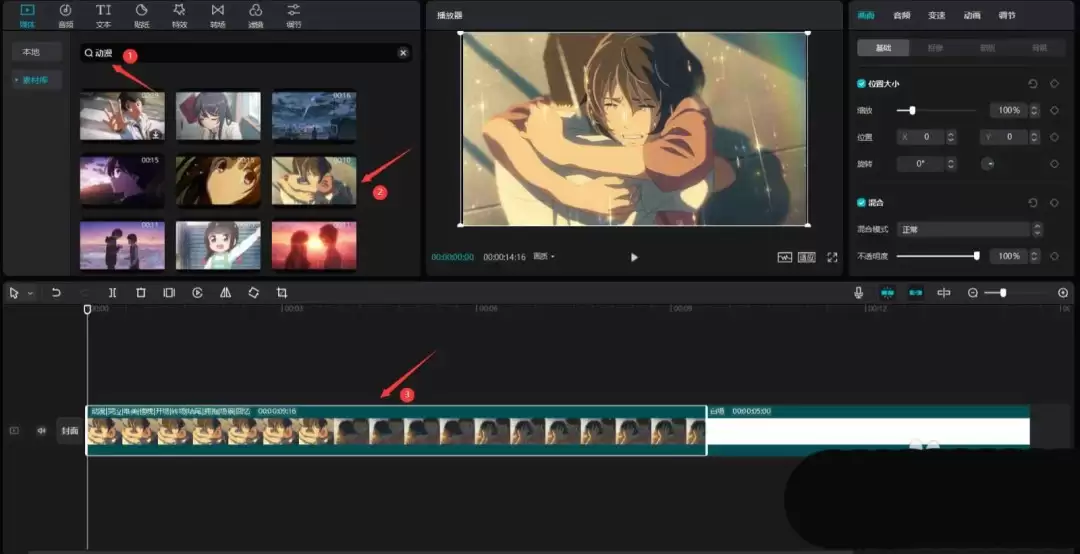The height and width of the screenshot is (554, 1080).
Task: Click the 适应 aspect ratio button in player
Action: (807, 257)
